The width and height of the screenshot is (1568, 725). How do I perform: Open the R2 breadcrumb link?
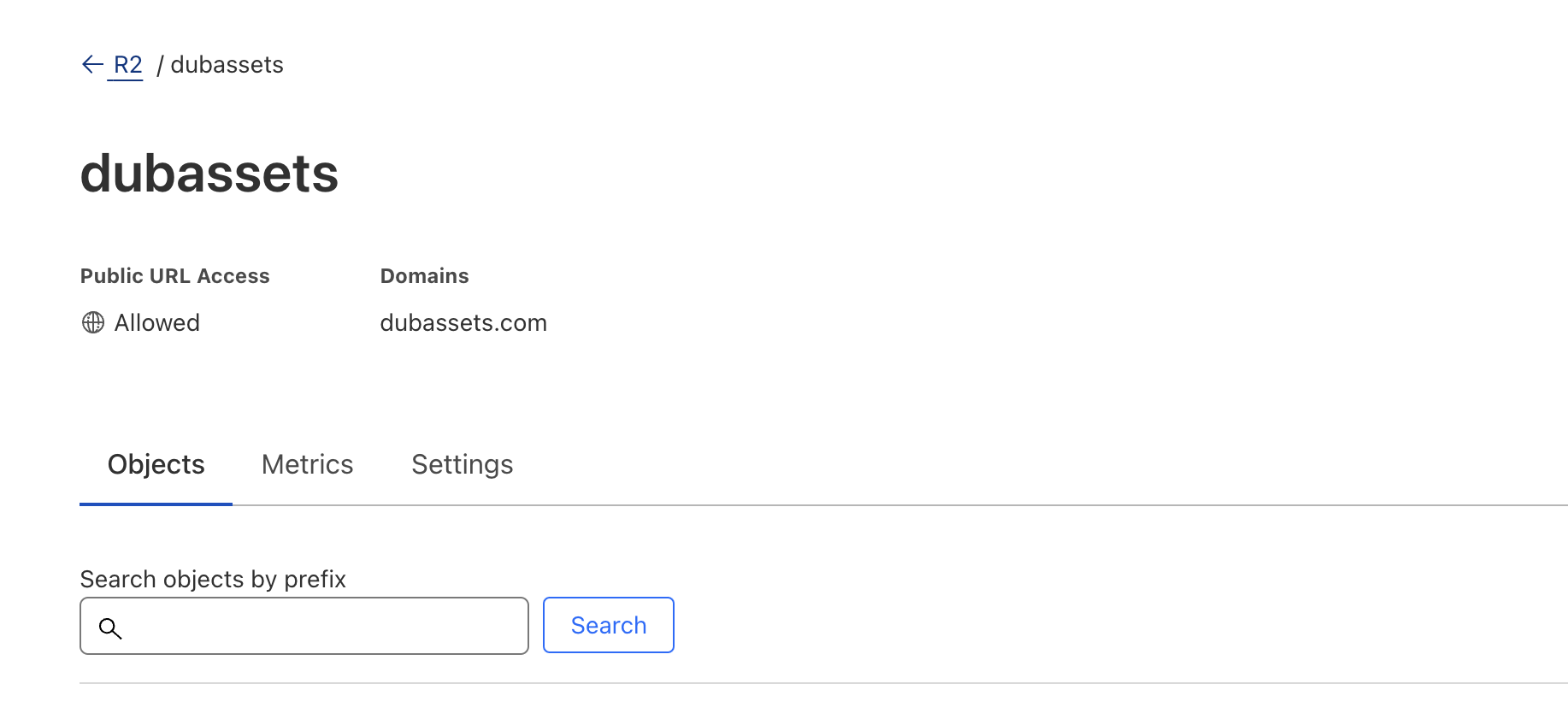(127, 65)
